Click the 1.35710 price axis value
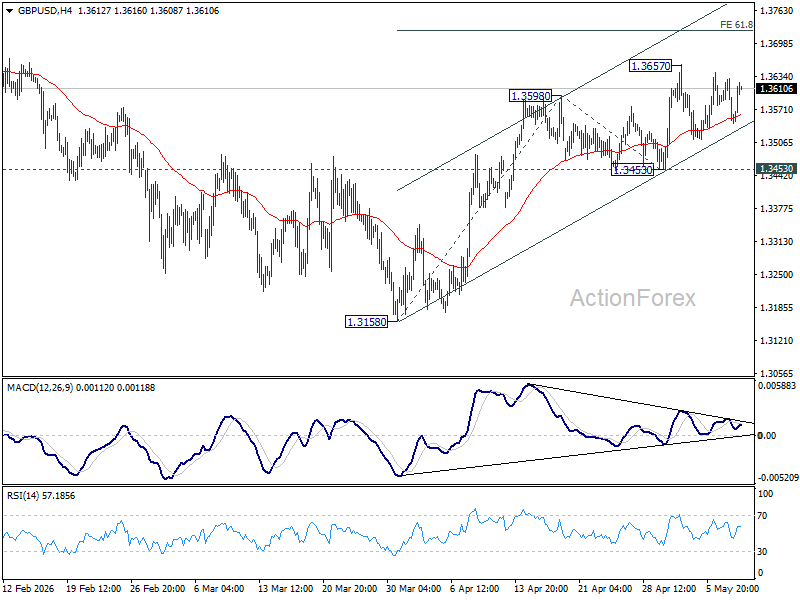Image resolution: width=800 pixels, height=600 pixels. 777,110
